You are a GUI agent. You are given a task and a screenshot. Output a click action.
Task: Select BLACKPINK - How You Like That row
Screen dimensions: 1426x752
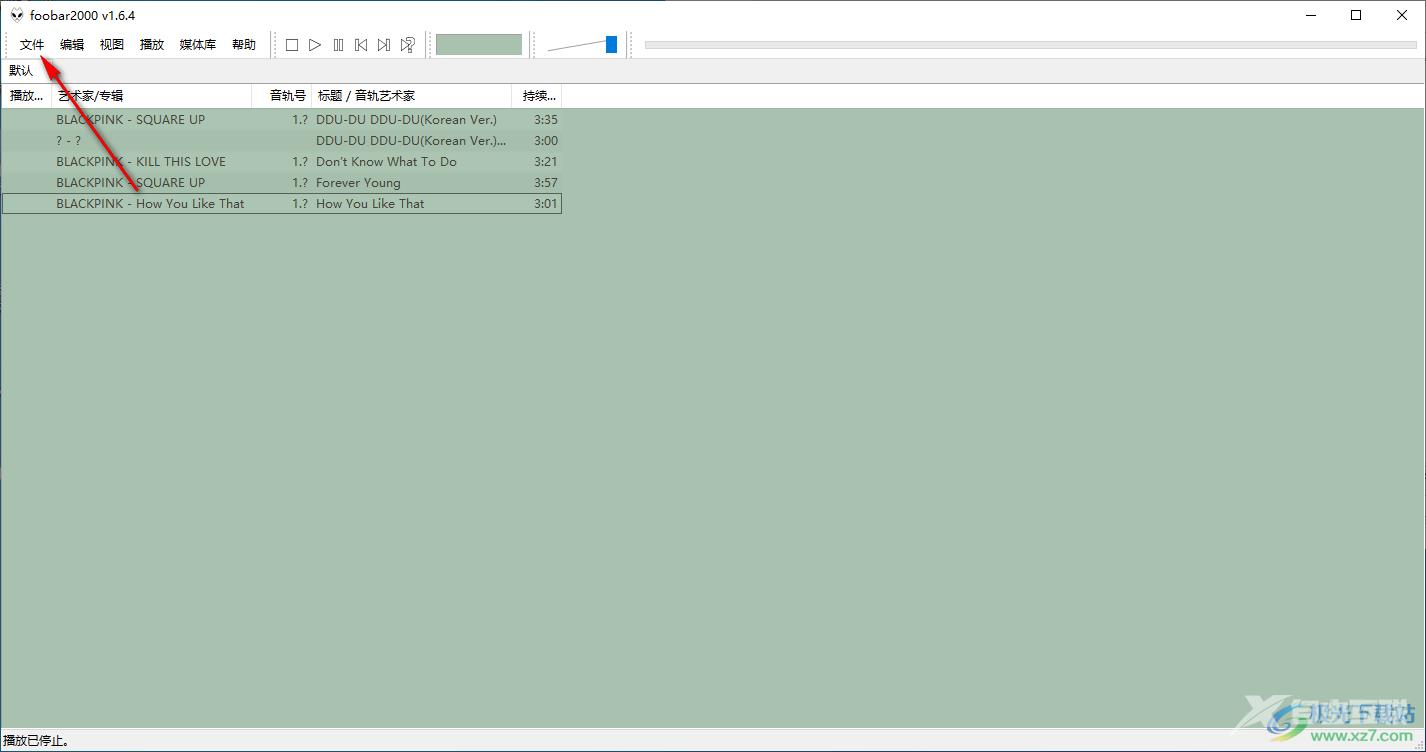click(x=281, y=203)
